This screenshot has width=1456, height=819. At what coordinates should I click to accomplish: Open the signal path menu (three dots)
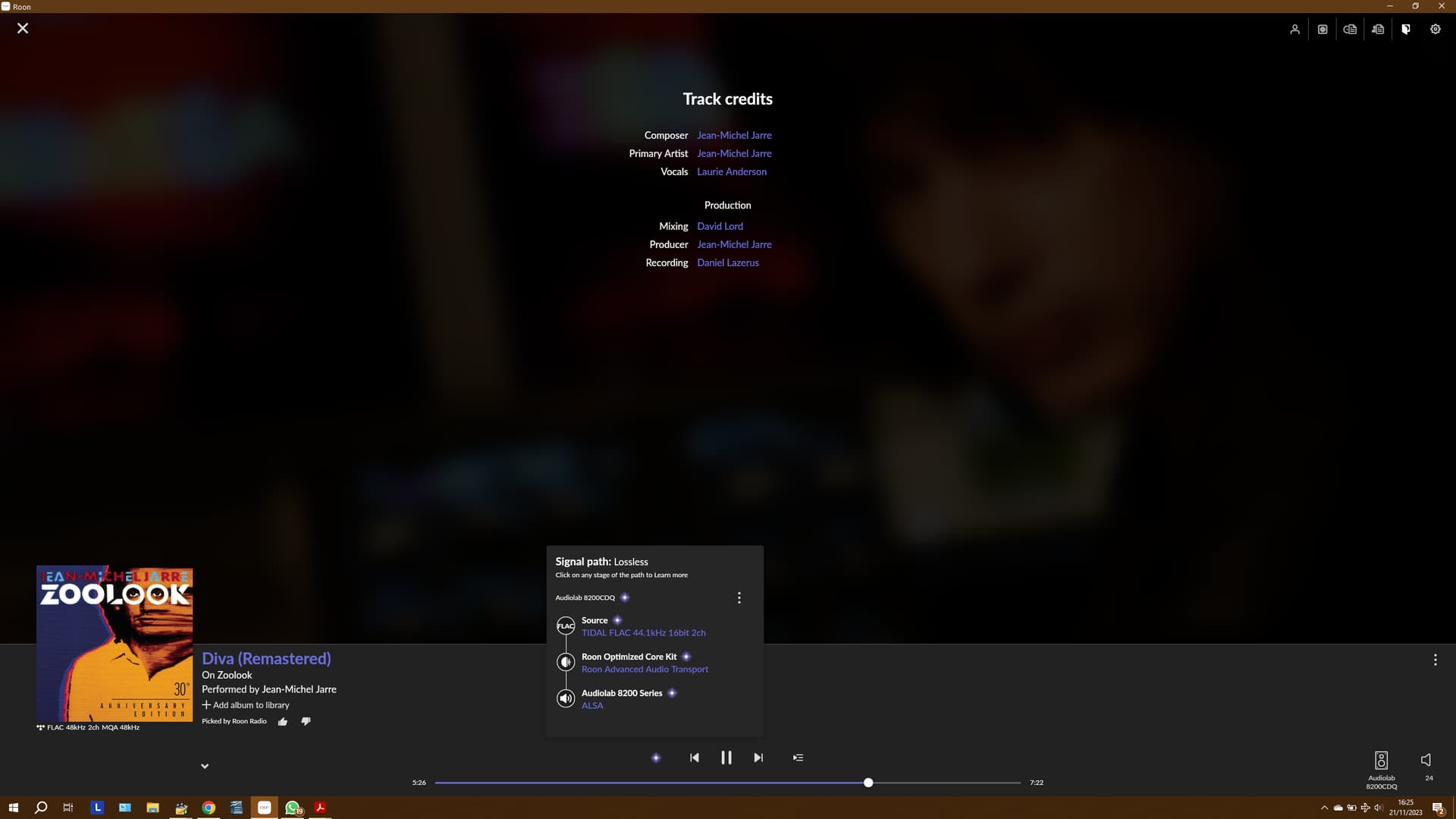[x=739, y=598]
